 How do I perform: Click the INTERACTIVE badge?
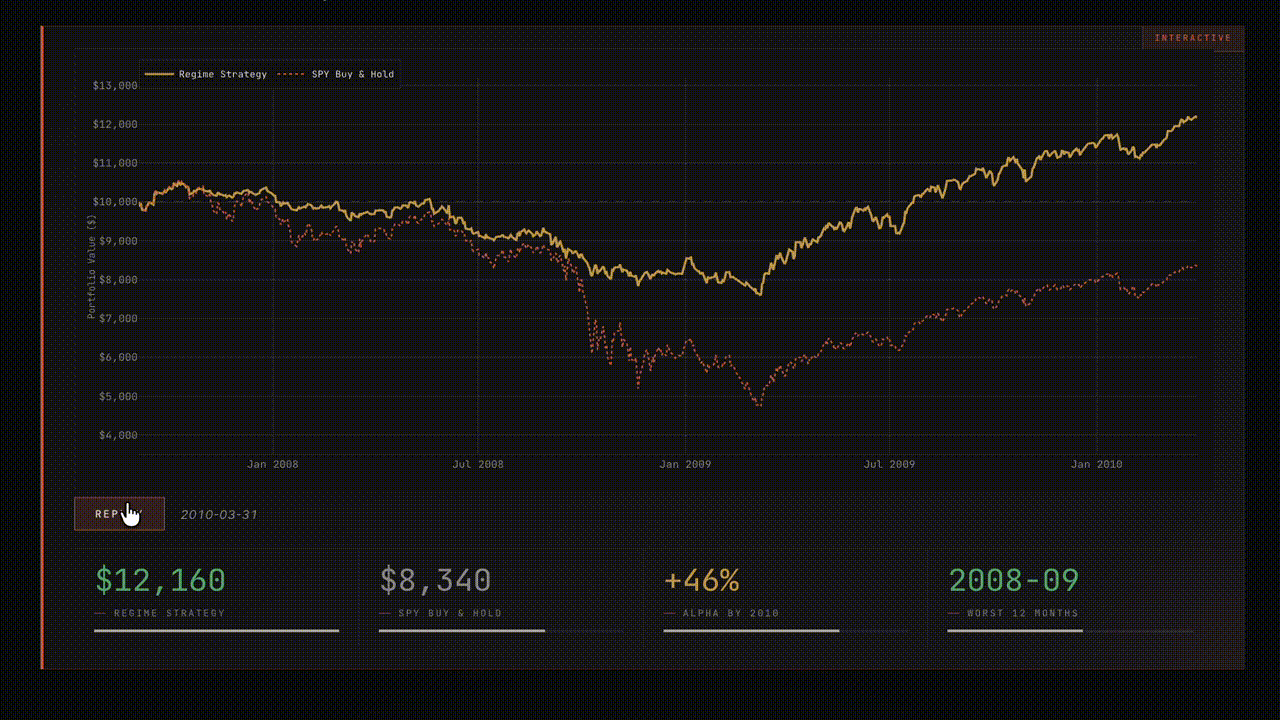click(1193, 38)
